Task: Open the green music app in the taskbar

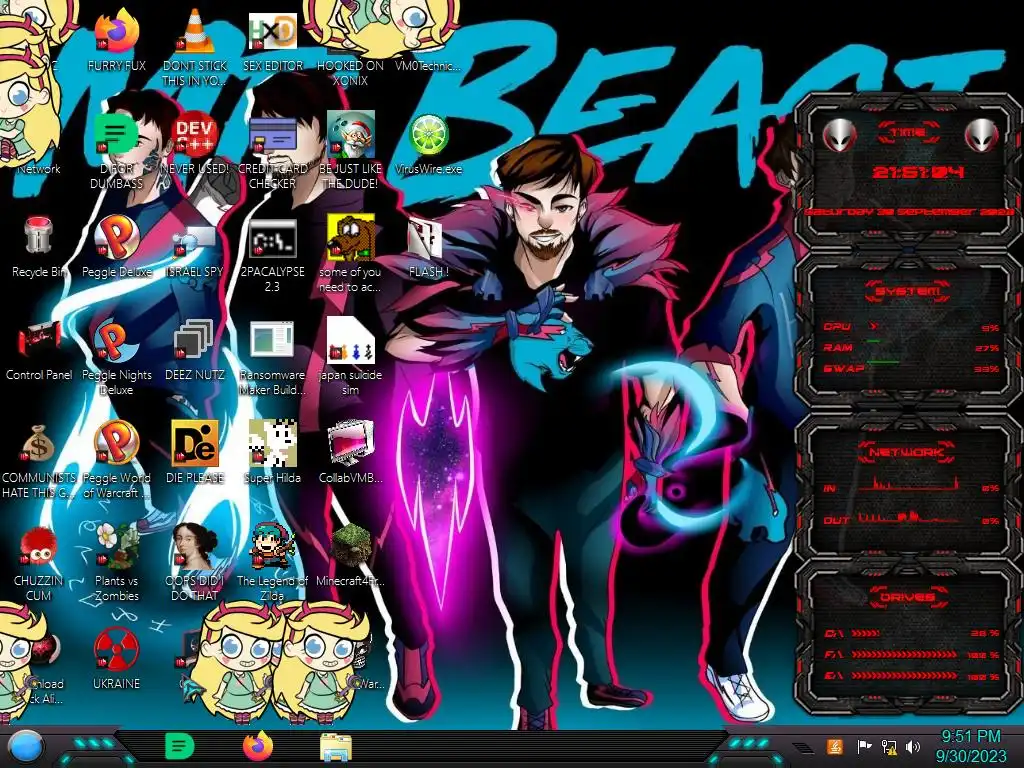Action: tap(179, 747)
